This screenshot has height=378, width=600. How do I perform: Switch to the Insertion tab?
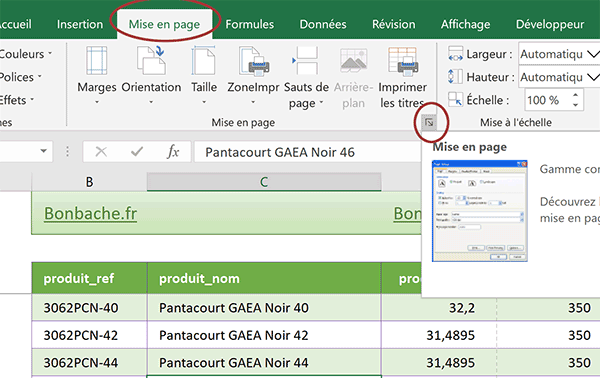[80, 24]
